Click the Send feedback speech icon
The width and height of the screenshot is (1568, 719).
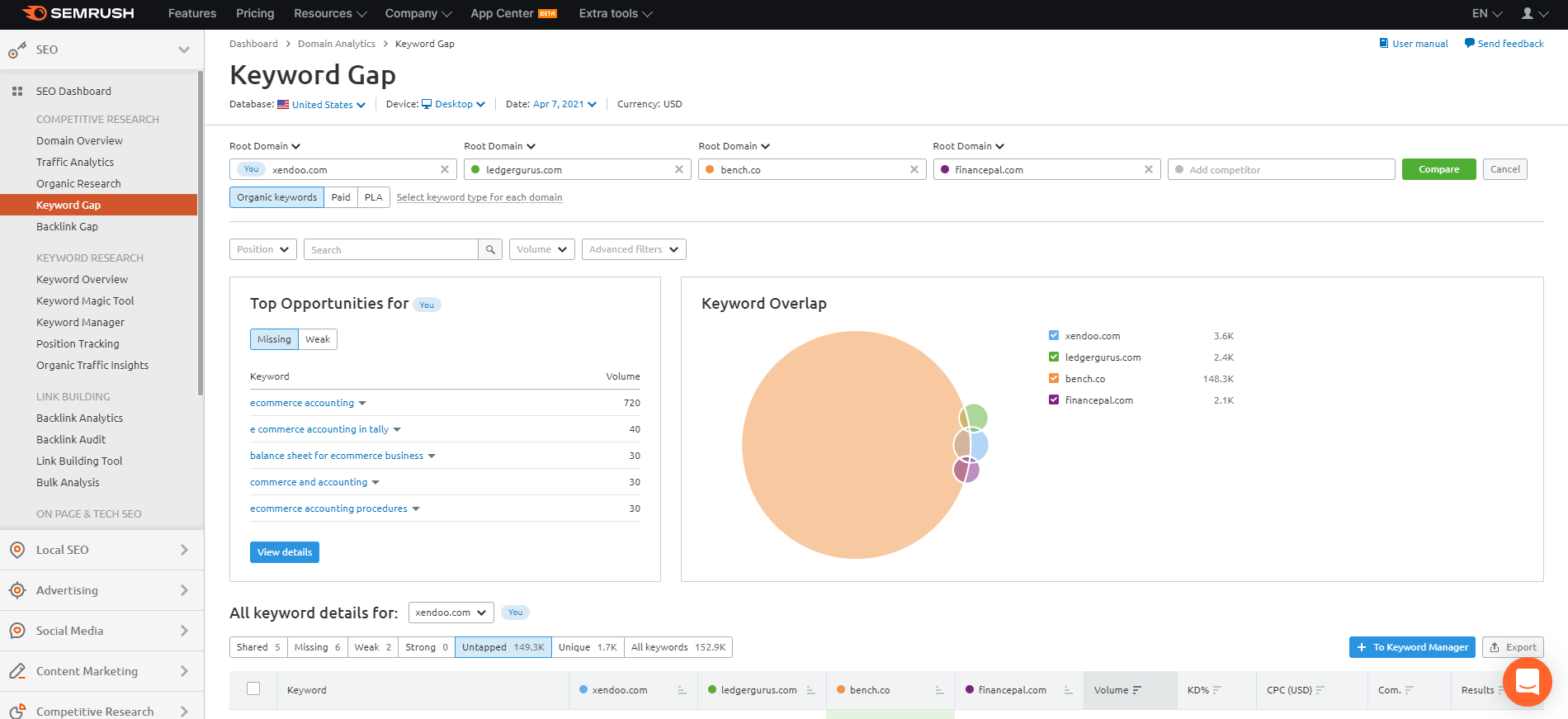[x=1469, y=44]
